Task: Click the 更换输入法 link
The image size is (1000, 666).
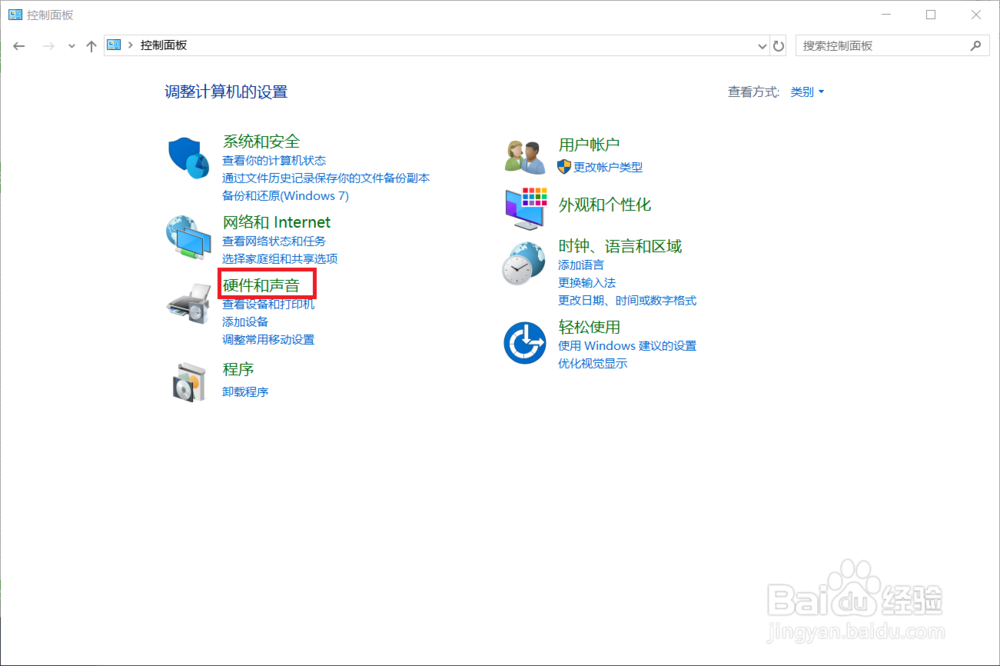Action: coord(587,283)
